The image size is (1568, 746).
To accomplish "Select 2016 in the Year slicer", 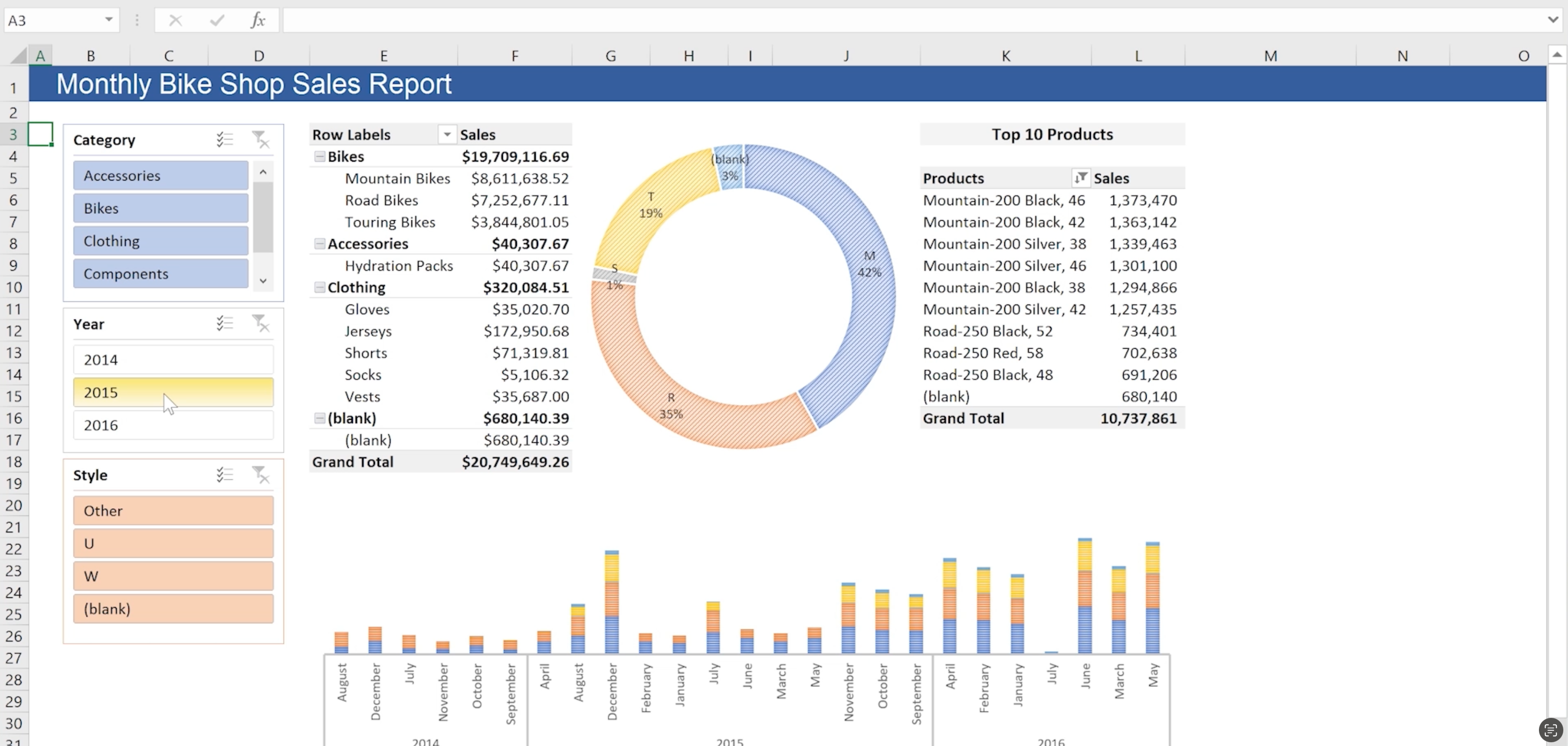I will [x=173, y=425].
